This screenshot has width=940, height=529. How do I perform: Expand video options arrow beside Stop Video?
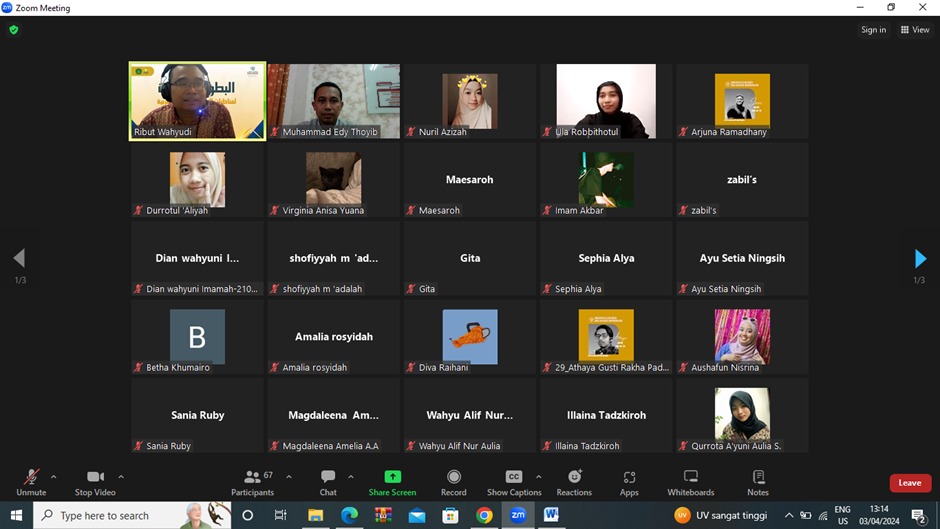coord(121,477)
